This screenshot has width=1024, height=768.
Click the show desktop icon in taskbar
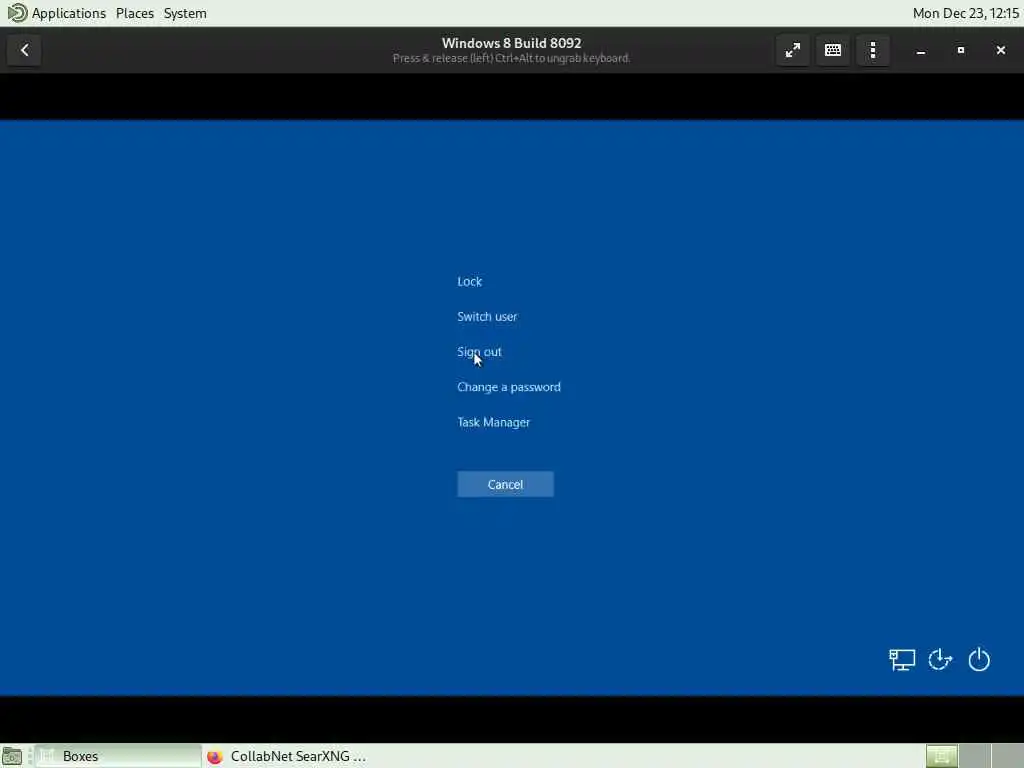pos(12,756)
